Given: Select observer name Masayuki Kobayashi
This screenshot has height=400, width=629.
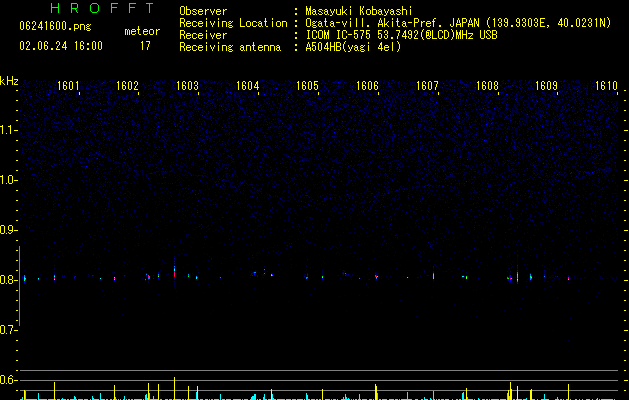Looking at the screenshot, I should pyautogui.click(x=359, y=11).
